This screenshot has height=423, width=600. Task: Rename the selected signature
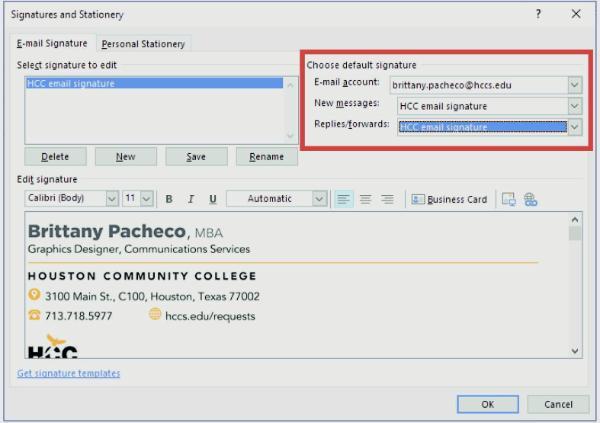click(x=267, y=157)
